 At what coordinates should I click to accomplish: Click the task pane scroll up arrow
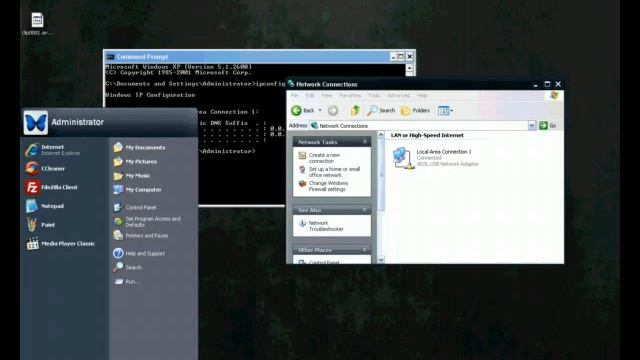pyautogui.click(x=381, y=135)
